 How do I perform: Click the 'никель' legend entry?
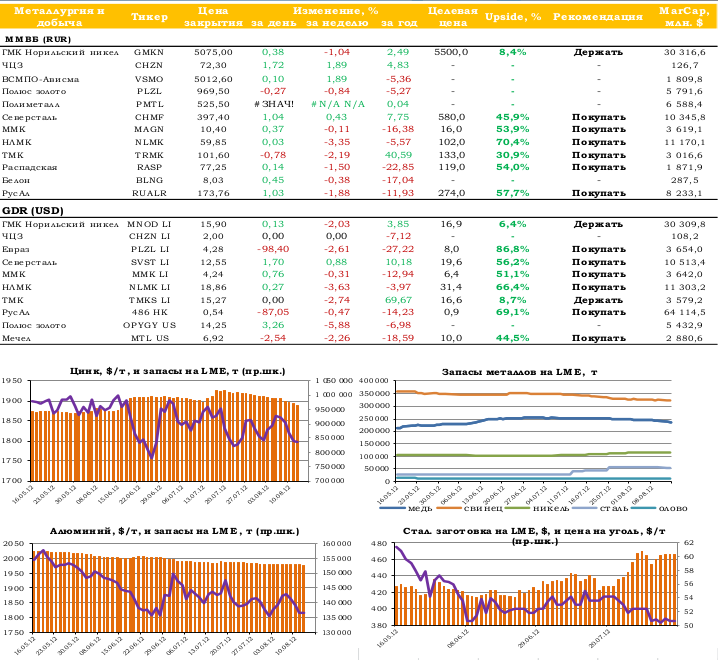[538, 508]
